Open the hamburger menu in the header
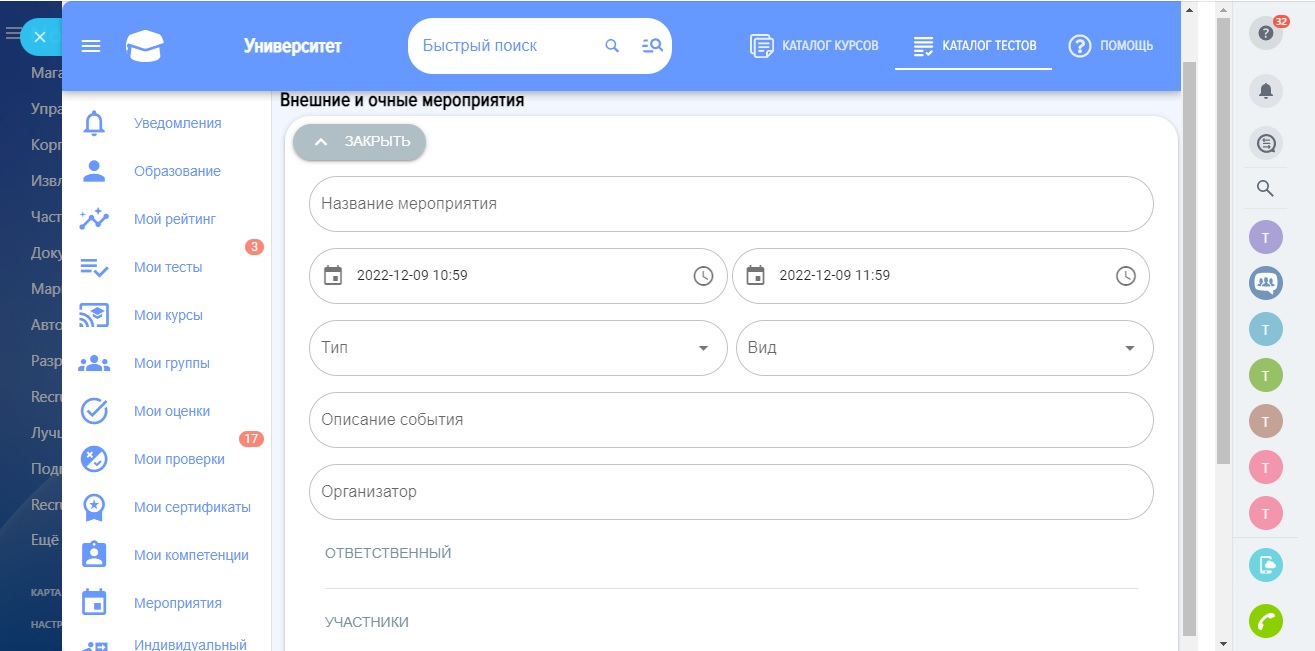1315x651 pixels. [x=91, y=46]
